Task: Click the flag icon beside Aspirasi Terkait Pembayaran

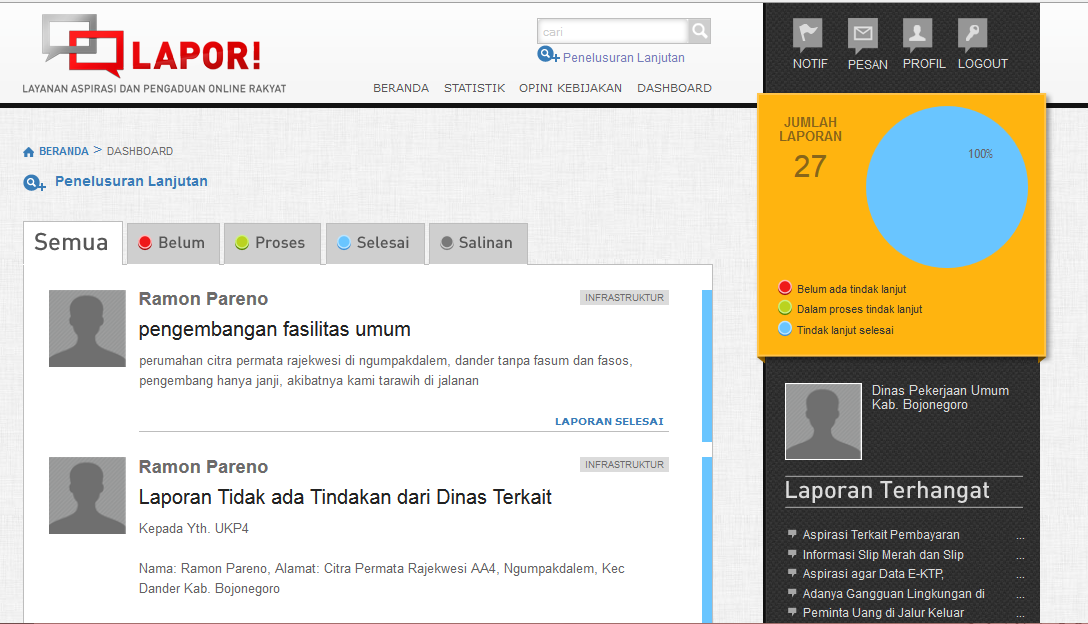Action: (792, 534)
